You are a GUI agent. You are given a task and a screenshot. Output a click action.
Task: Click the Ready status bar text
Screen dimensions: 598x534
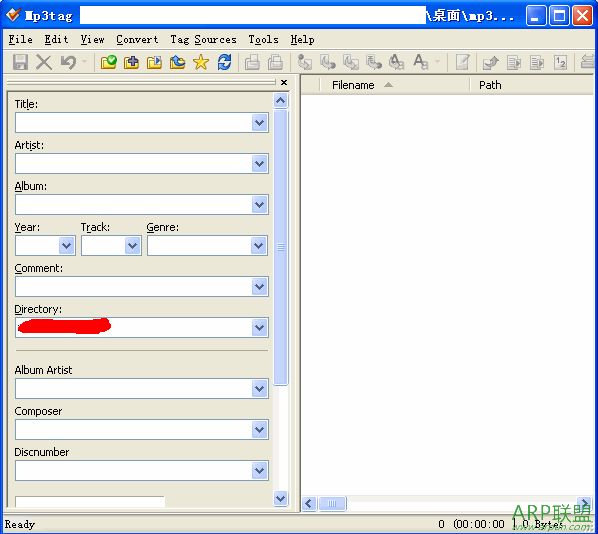tap(20, 524)
